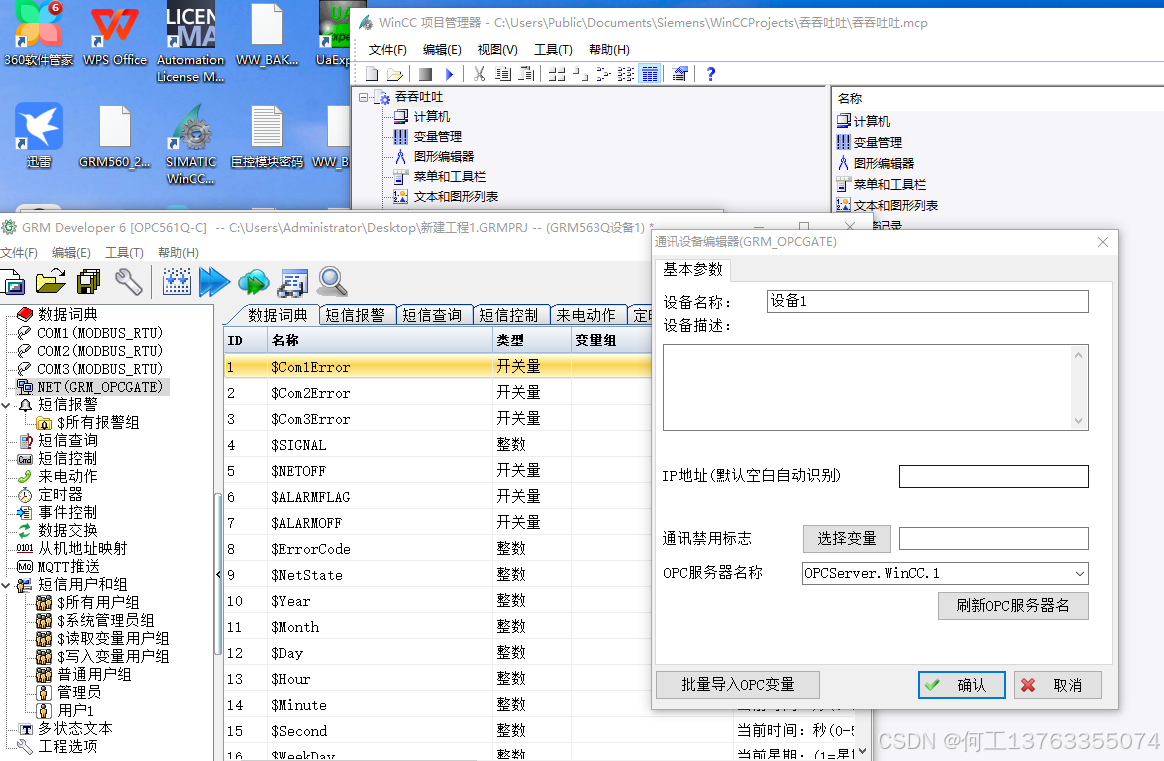Switch WinCC view to large icons
Screen dimensions: 1164x761
point(557,74)
